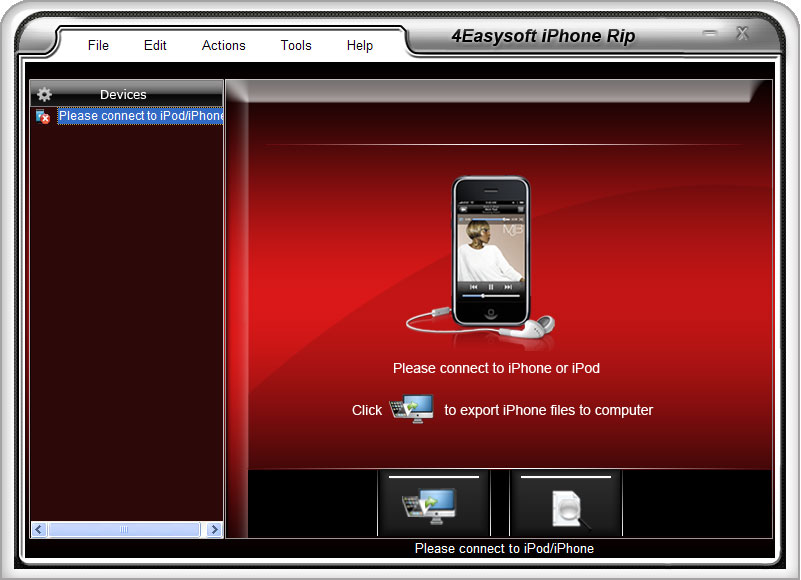Minimize the 4Easysoft iPhone Rip window
The width and height of the screenshot is (801, 580).
710,34
